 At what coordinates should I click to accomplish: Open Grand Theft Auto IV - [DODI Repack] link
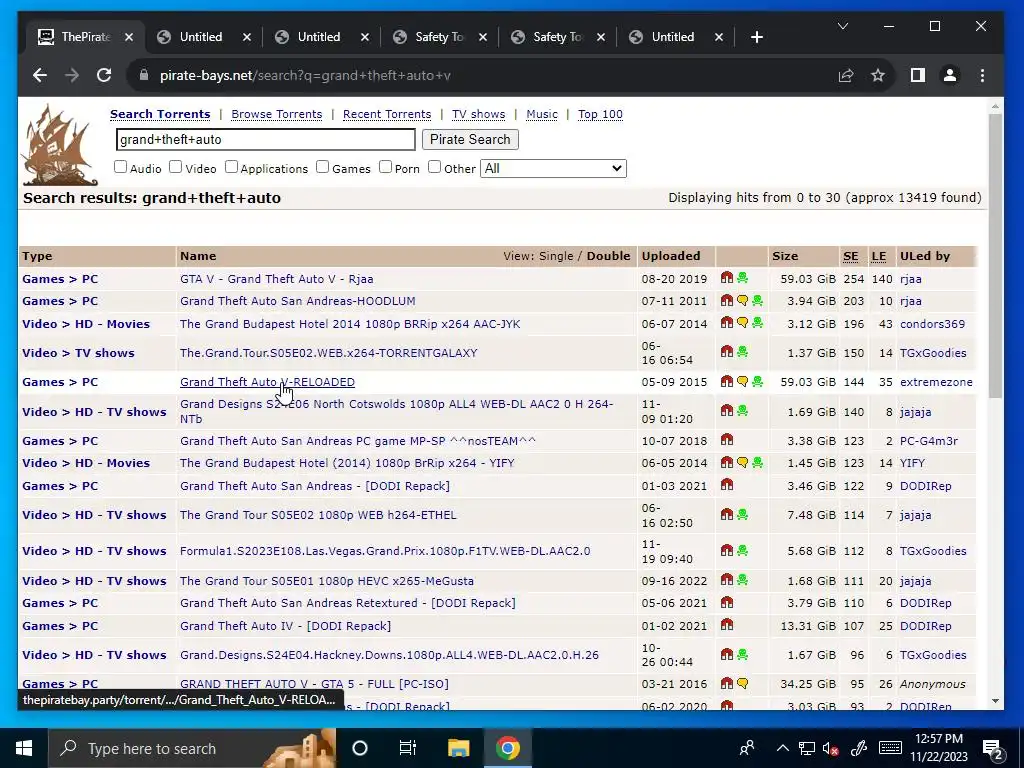coord(285,626)
